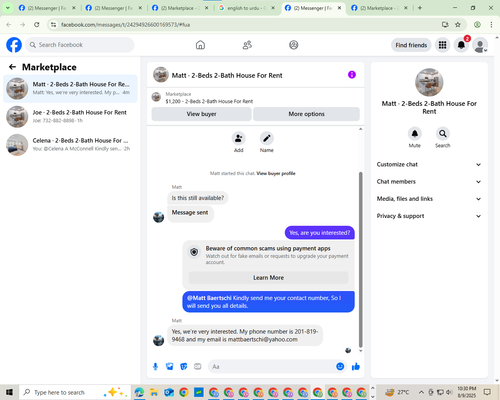
Task: Open a new Chrome tab
Action: (x=420, y=8)
